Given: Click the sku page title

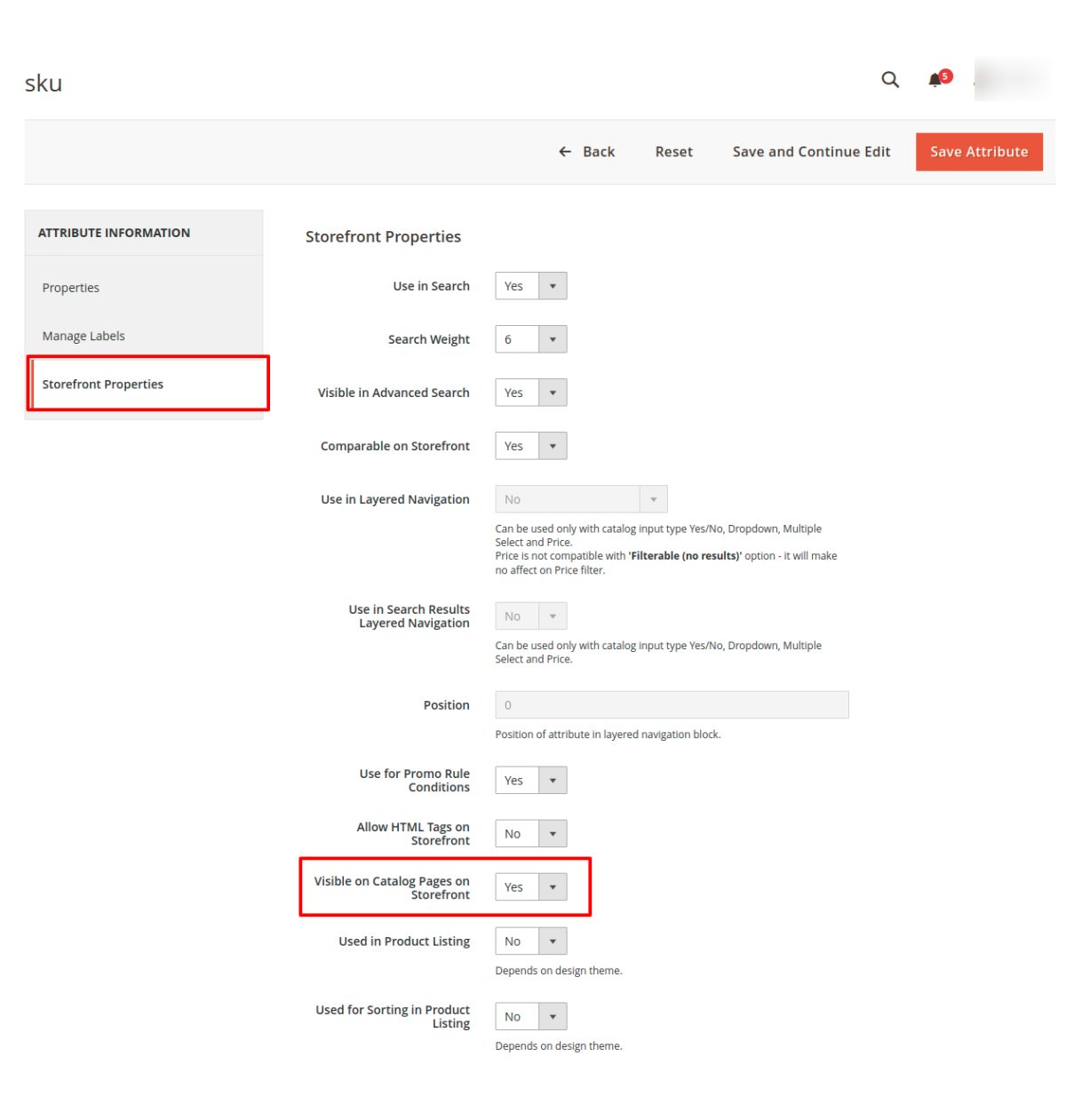Looking at the screenshot, I should (x=44, y=83).
